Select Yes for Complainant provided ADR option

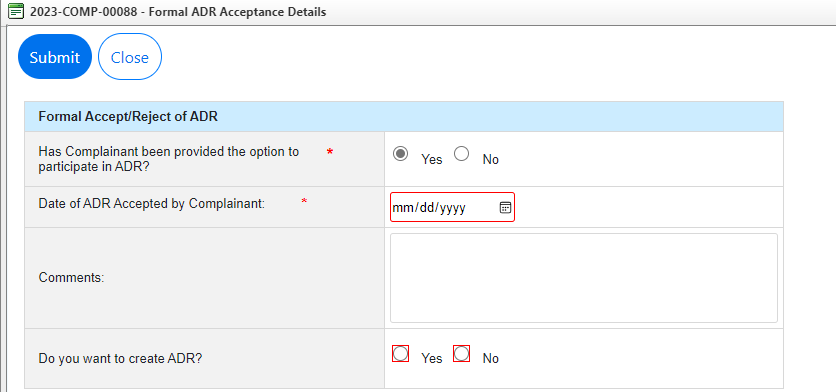tap(400, 154)
